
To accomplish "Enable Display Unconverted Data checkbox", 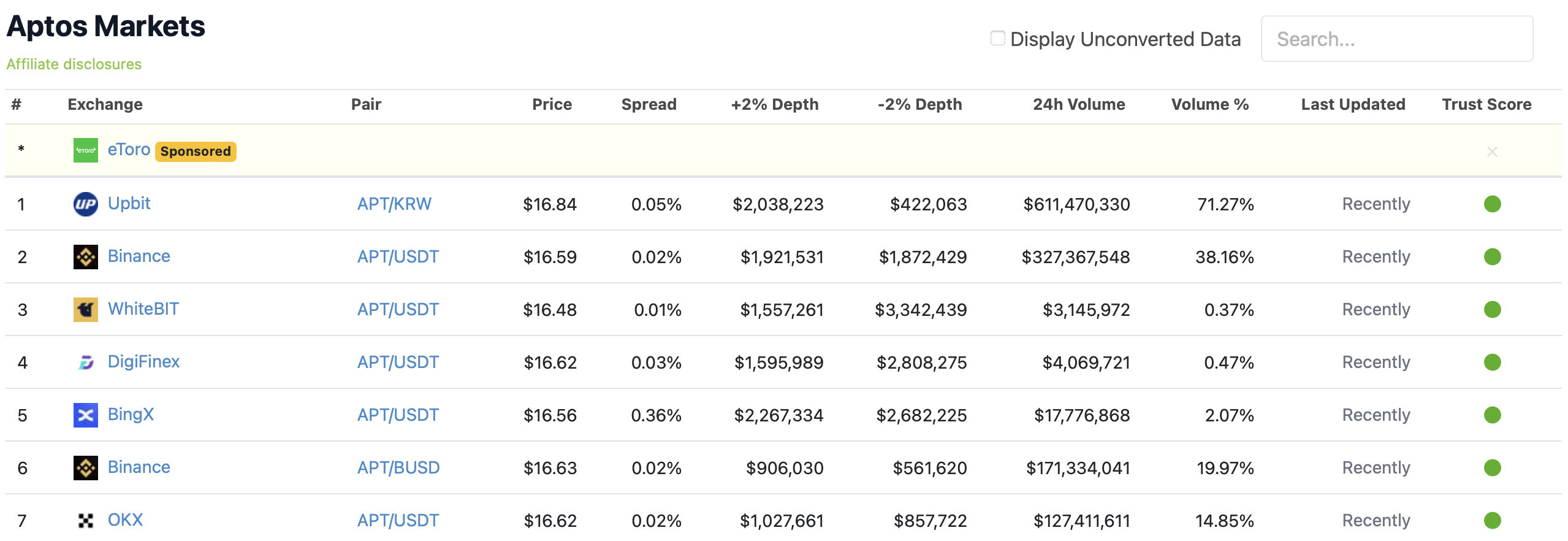I will [998, 38].
